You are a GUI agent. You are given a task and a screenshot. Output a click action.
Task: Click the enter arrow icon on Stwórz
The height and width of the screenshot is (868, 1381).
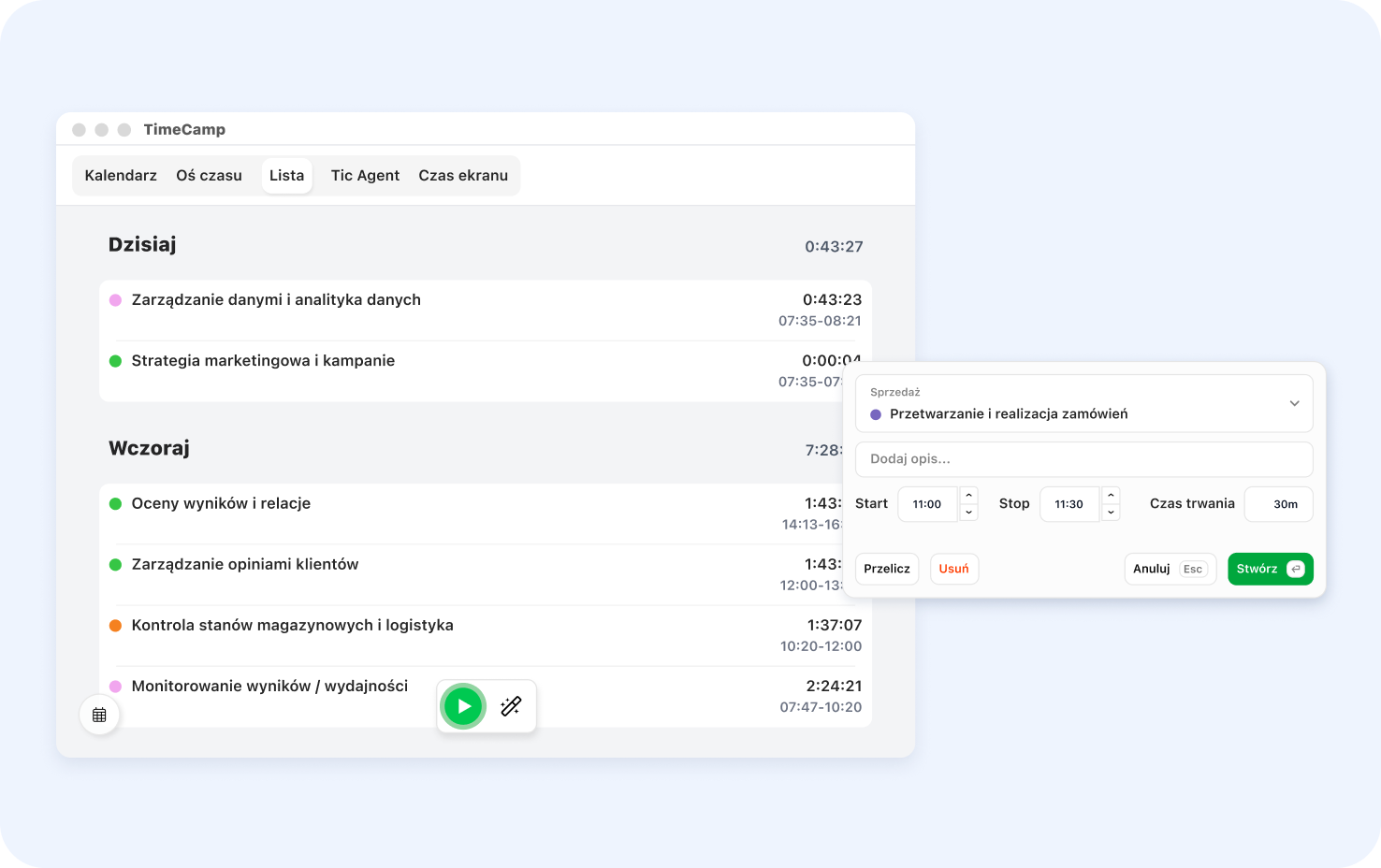click(x=1295, y=569)
